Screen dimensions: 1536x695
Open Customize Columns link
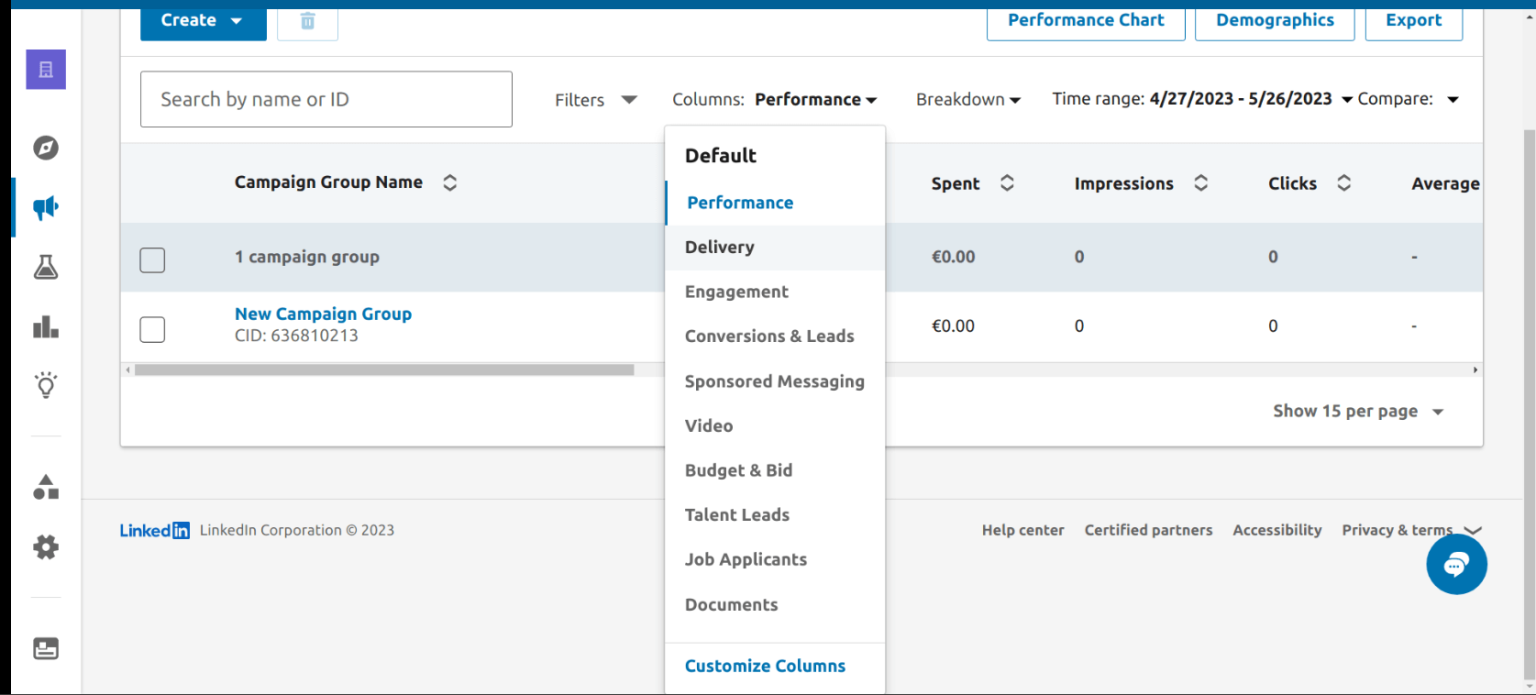coord(765,666)
